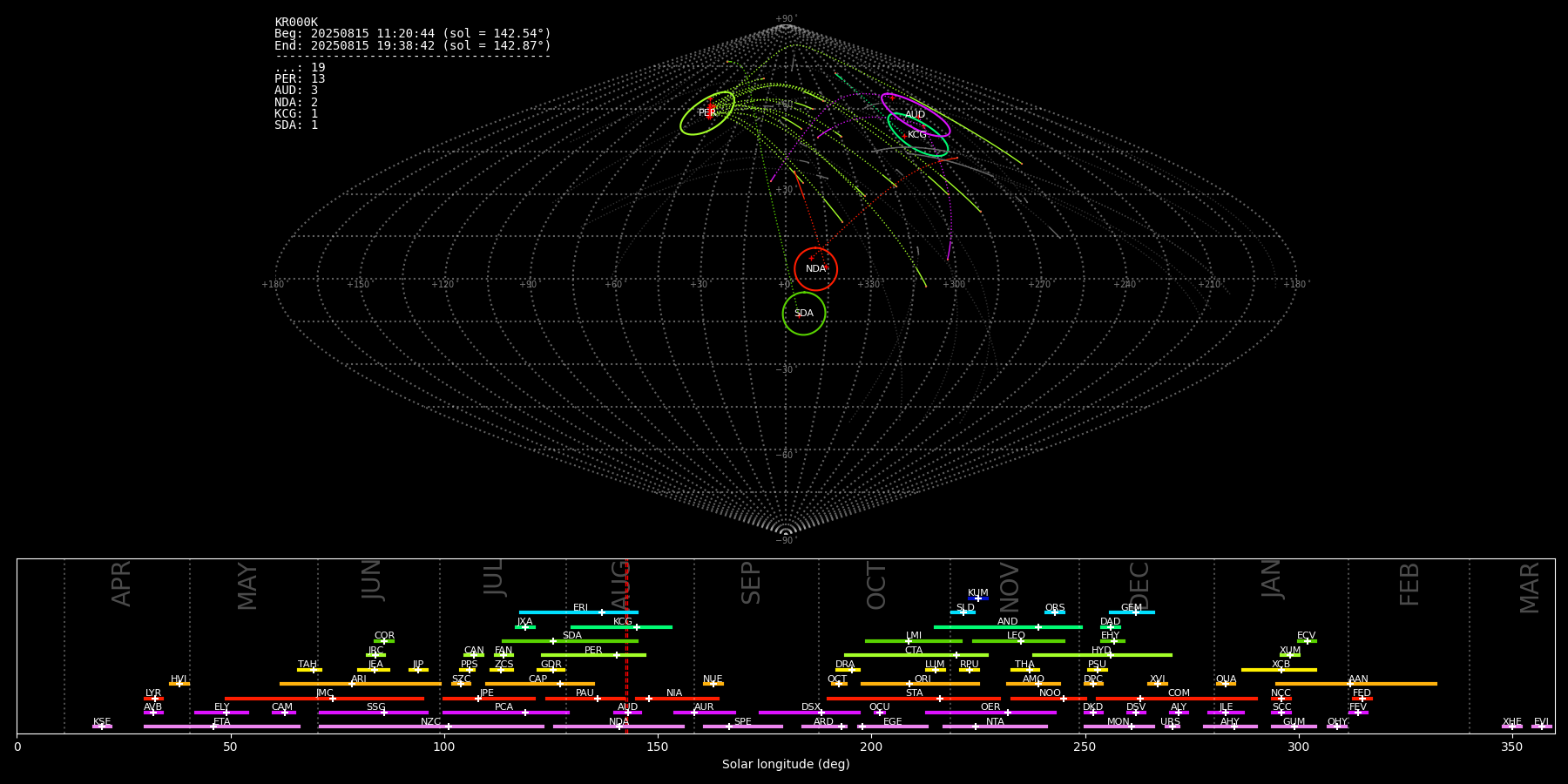Click the ORS shower bar
The height and width of the screenshot is (784, 1568).
click(1055, 612)
